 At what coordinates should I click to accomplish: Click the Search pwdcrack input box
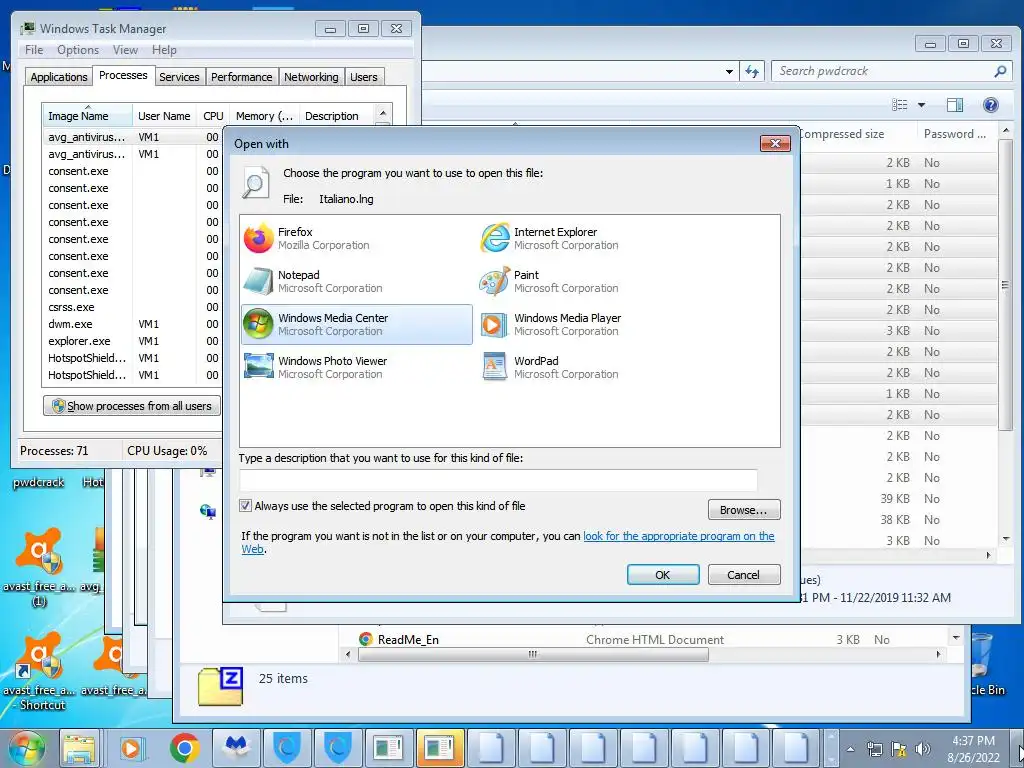884,71
